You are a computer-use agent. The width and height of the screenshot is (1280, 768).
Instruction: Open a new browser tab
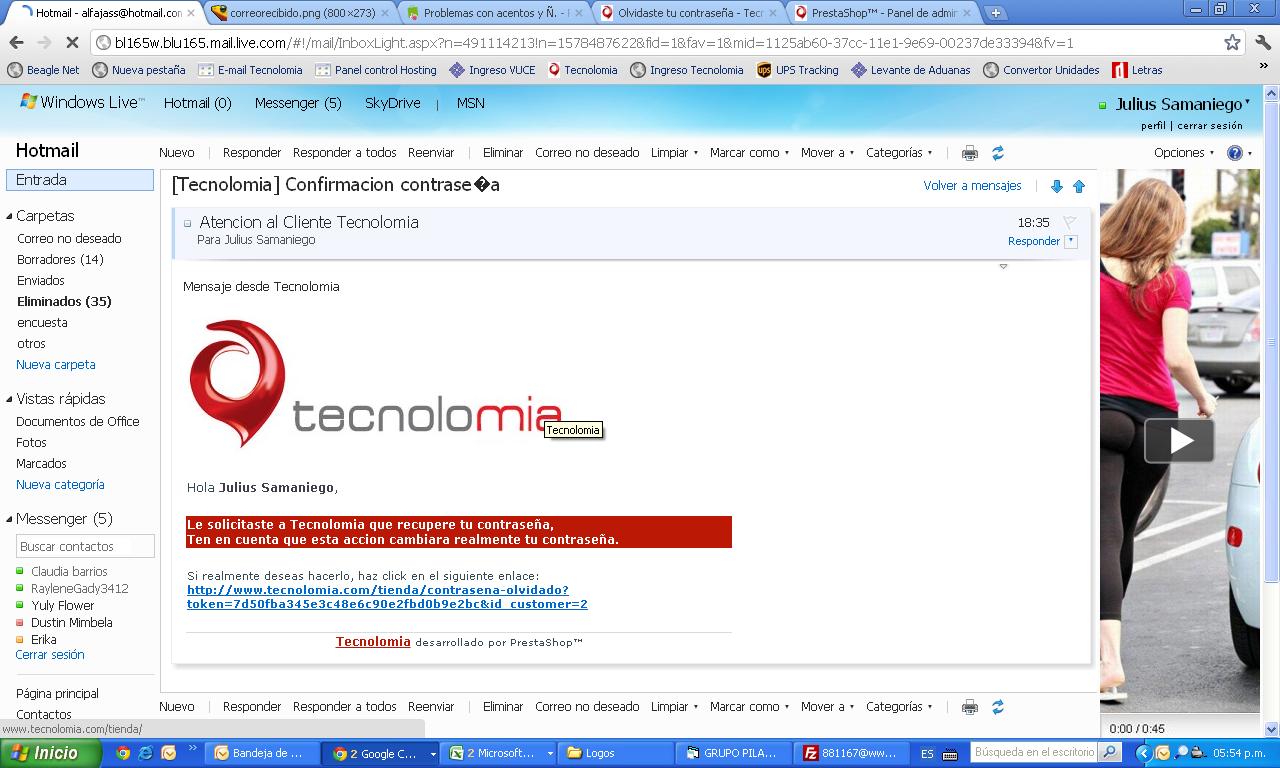pos(996,13)
